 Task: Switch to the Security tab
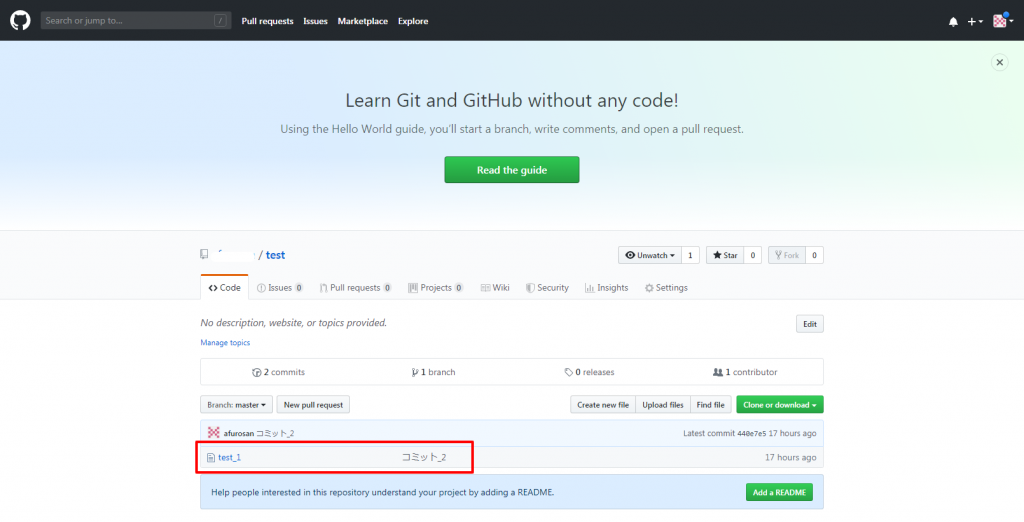[x=547, y=287]
